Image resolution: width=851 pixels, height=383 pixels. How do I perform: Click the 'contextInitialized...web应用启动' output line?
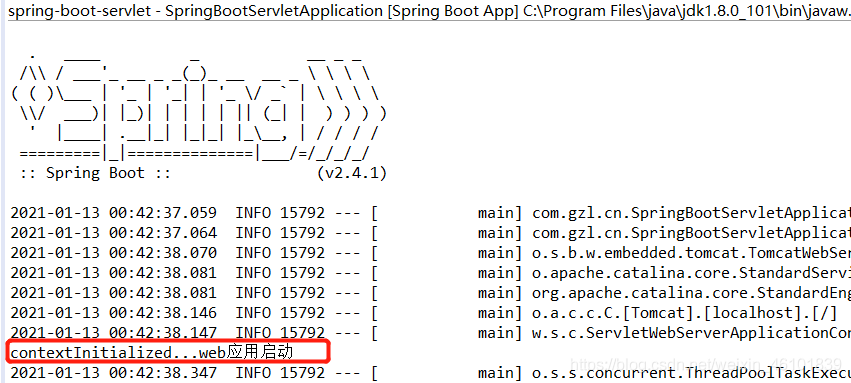pyautogui.click(x=151, y=353)
